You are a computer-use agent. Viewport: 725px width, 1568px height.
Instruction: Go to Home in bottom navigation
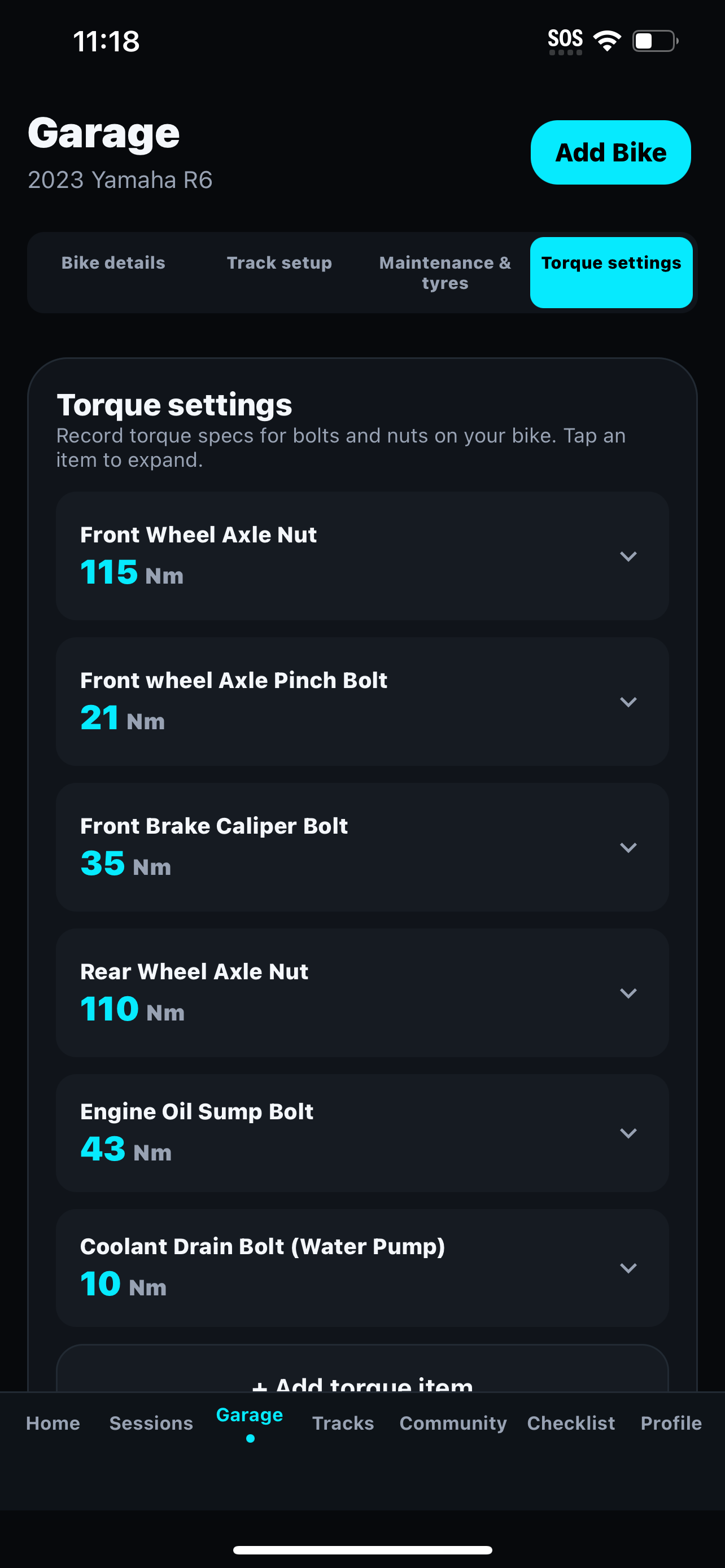(x=53, y=1423)
